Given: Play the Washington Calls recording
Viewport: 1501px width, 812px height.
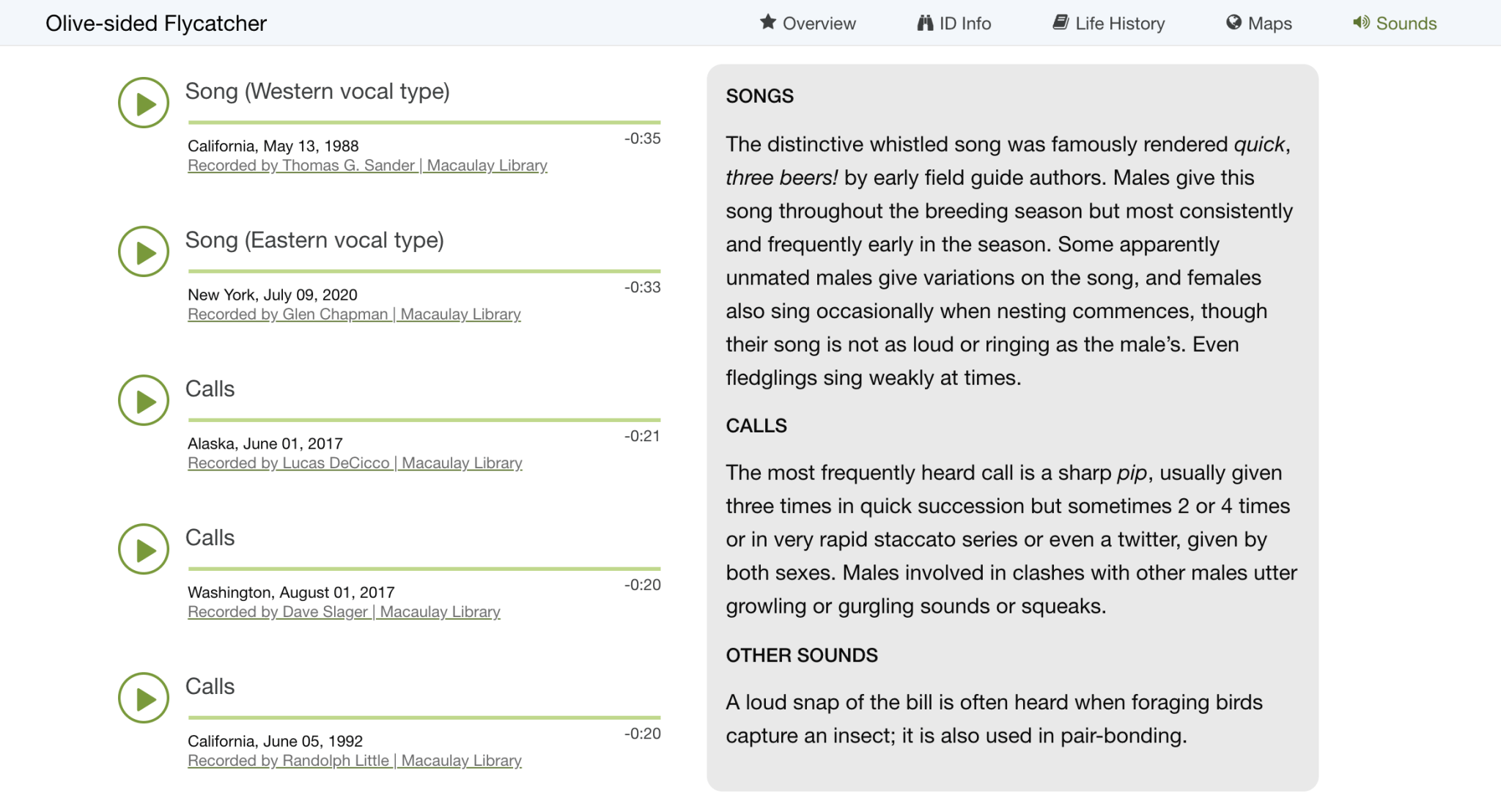Looking at the screenshot, I should [144, 549].
